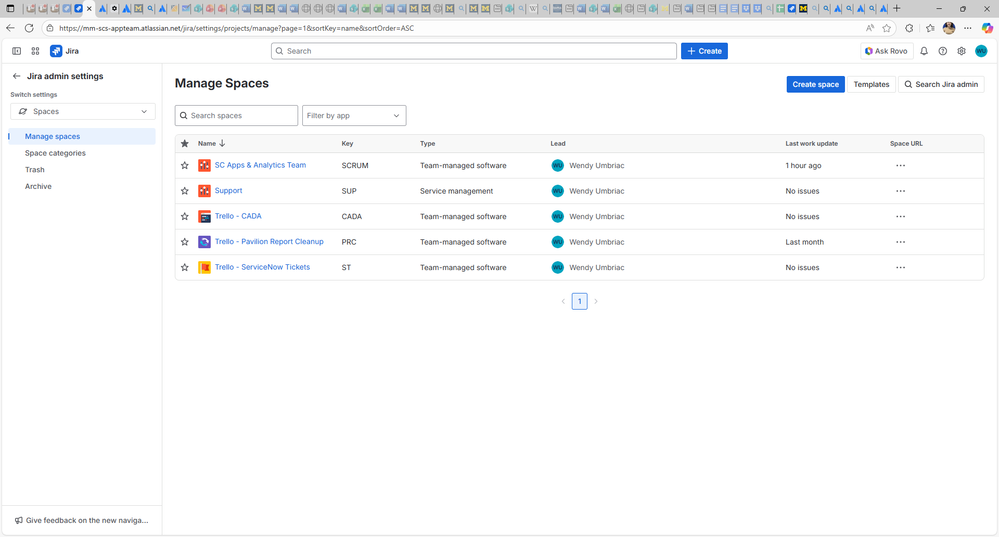Open Jira settings gear icon
This screenshot has width=999, height=537.
coord(961,51)
